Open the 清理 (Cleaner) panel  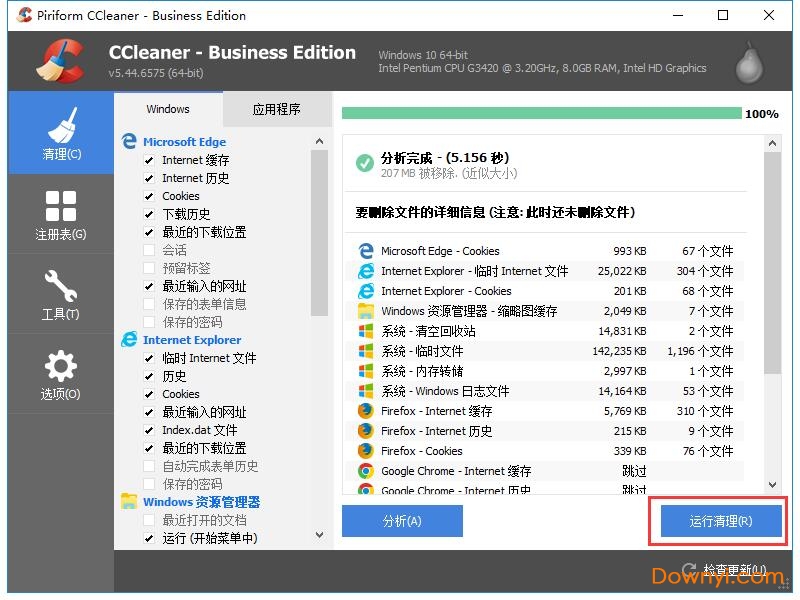click(x=60, y=130)
